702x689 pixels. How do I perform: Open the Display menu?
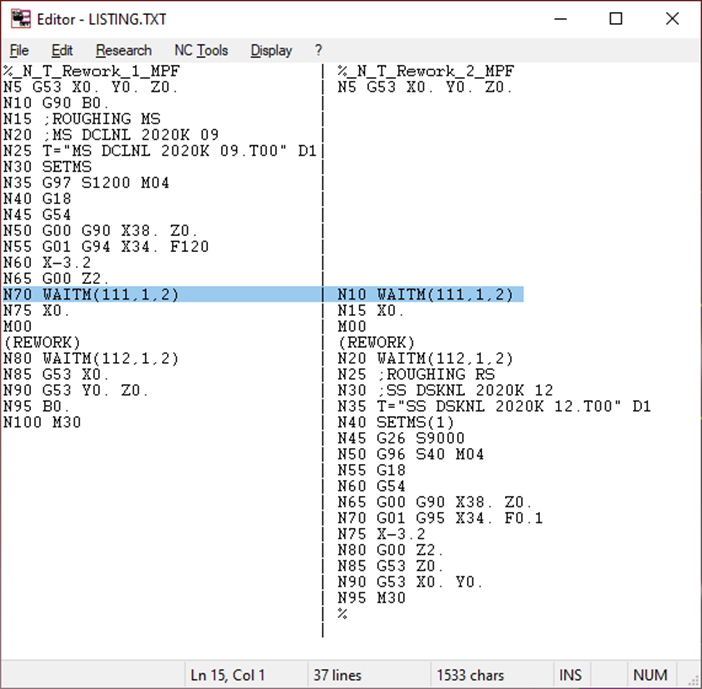click(x=271, y=50)
